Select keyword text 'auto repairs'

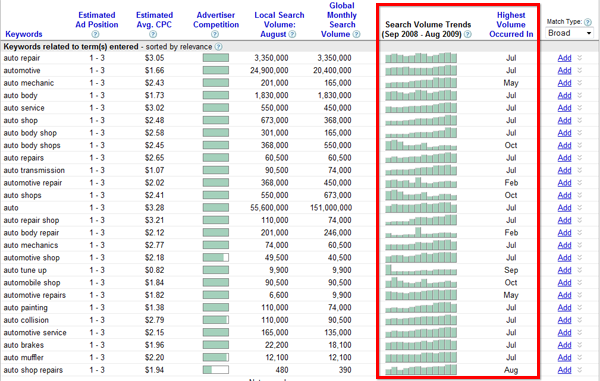pos(23,158)
